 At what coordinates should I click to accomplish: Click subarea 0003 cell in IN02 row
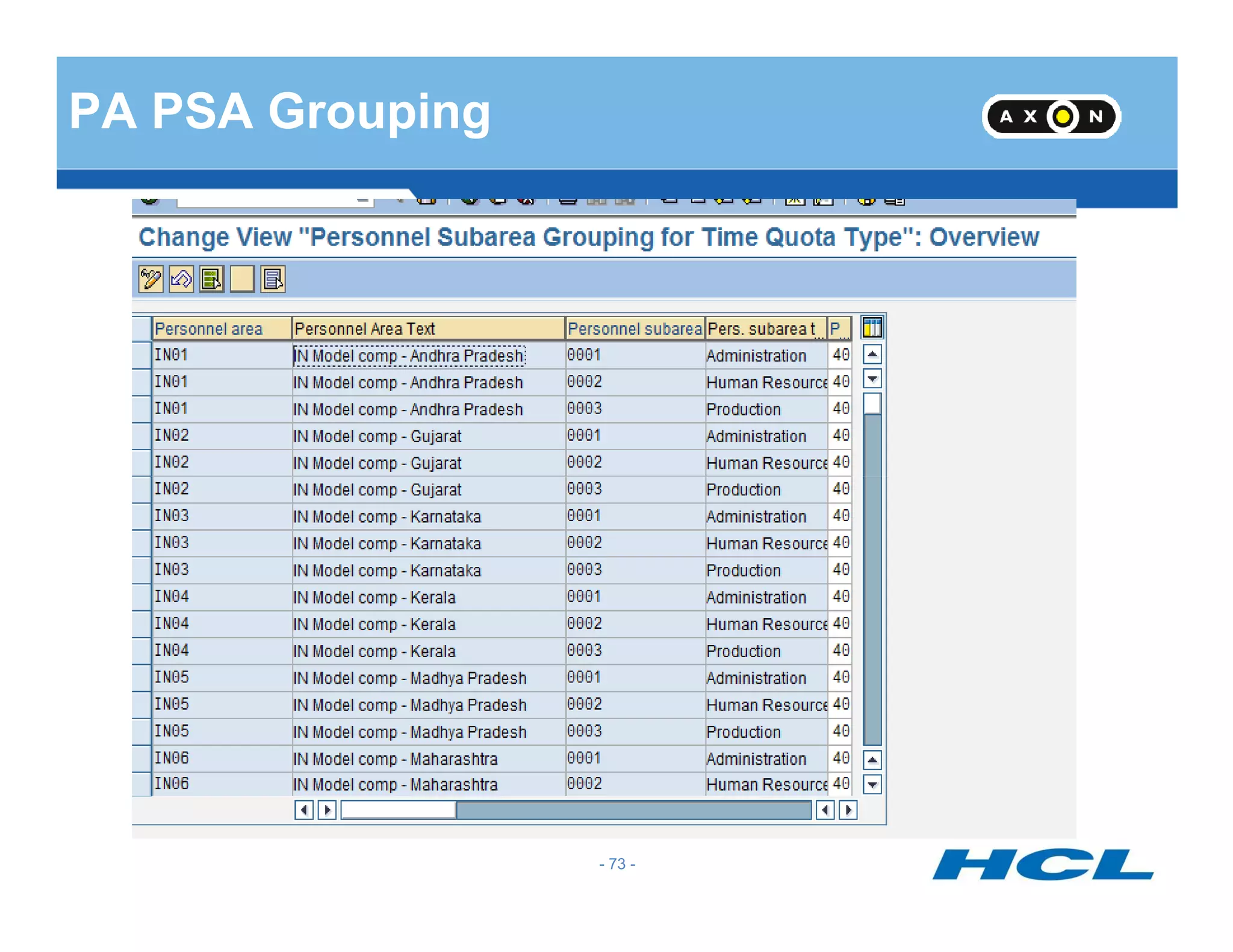[x=635, y=490]
